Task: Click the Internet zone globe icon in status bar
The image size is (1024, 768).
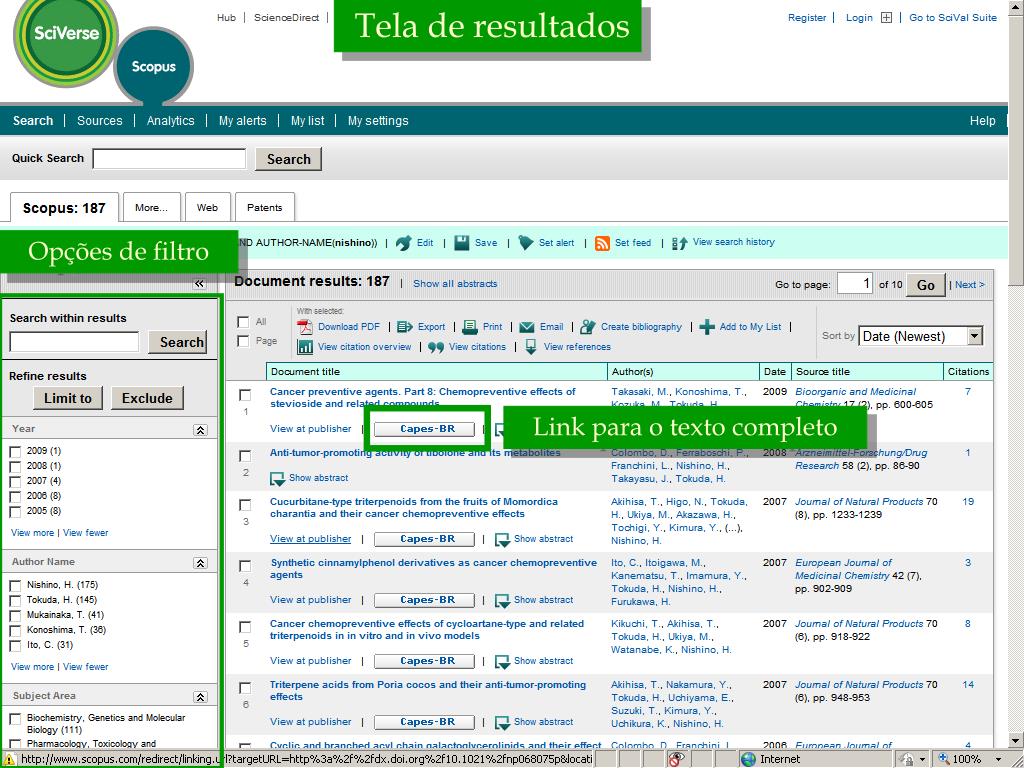Action: coord(748,759)
